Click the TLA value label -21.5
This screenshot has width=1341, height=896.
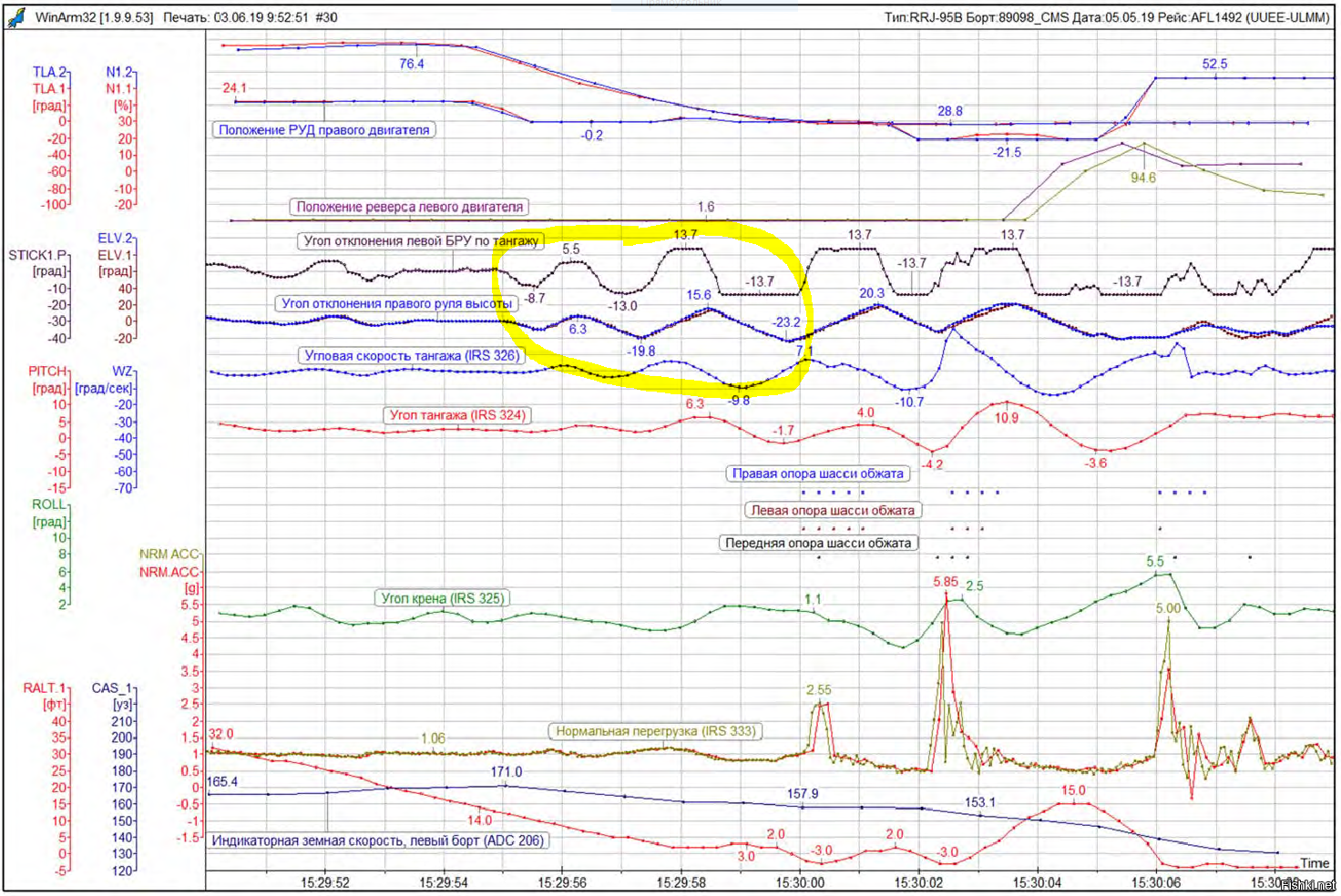[x=1007, y=152]
